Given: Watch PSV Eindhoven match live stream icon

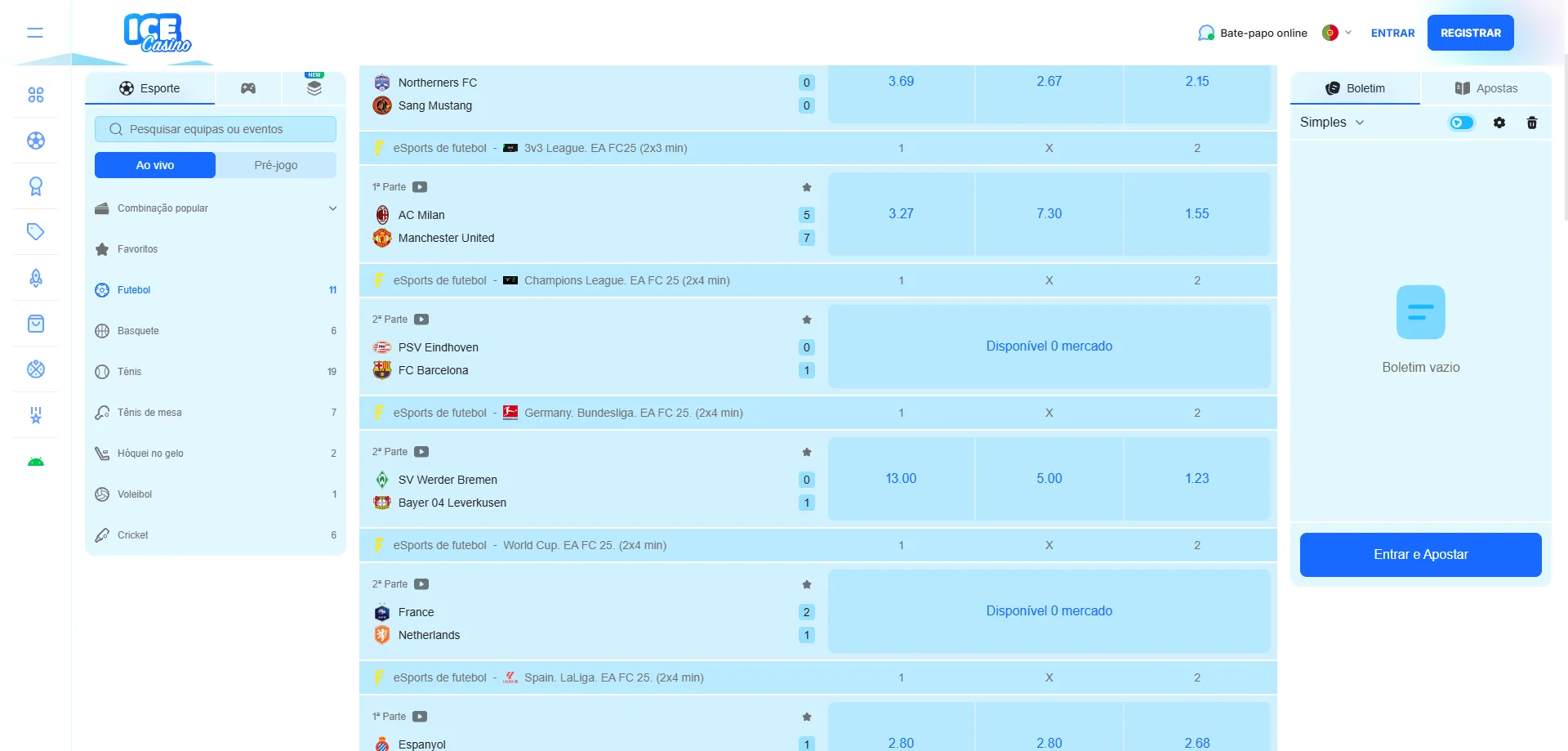Looking at the screenshot, I should (421, 320).
